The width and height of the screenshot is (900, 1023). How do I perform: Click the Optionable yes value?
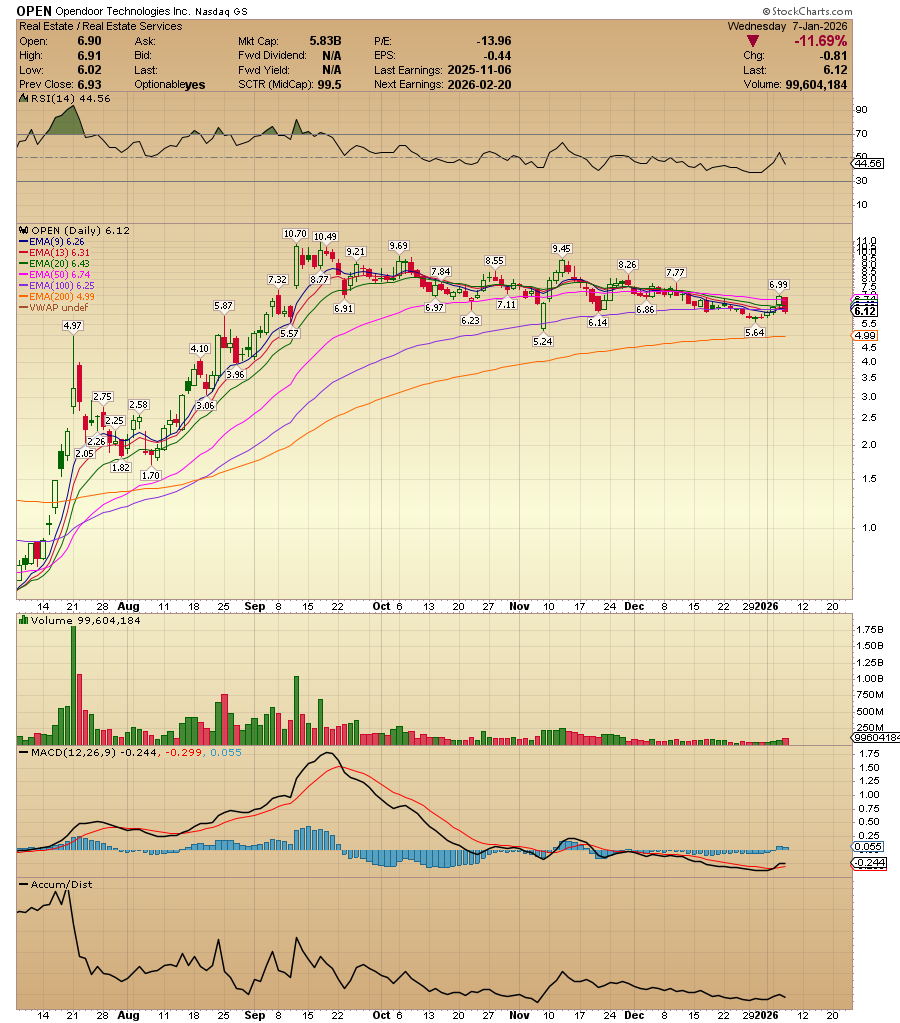(194, 85)
